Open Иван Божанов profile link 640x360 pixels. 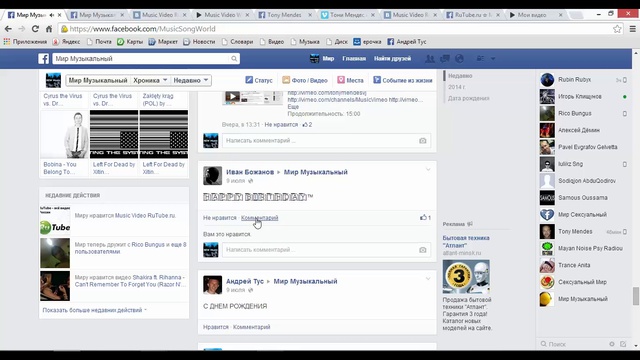pos(250,172)
